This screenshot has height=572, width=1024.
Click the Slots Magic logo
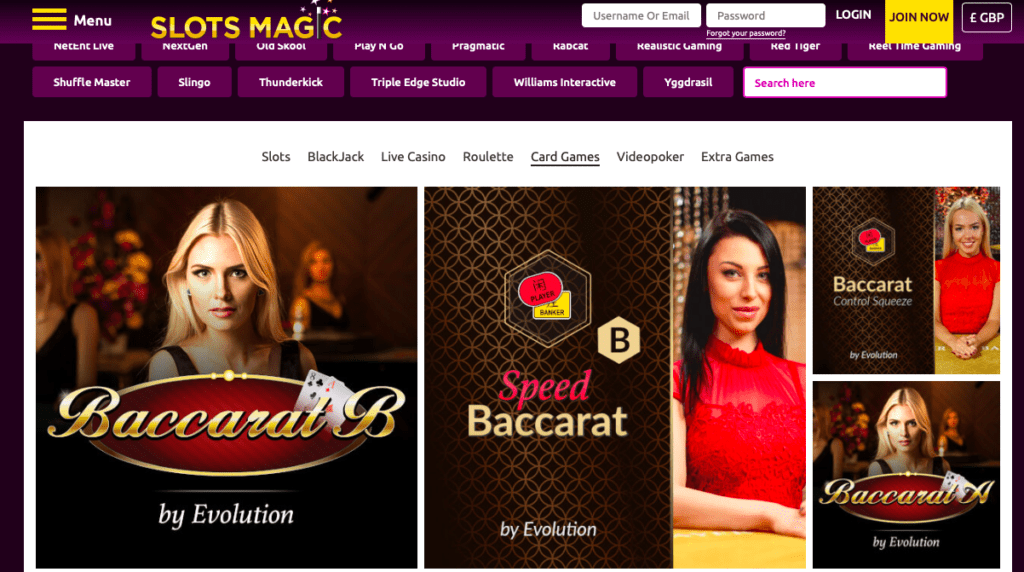[247, 22]
